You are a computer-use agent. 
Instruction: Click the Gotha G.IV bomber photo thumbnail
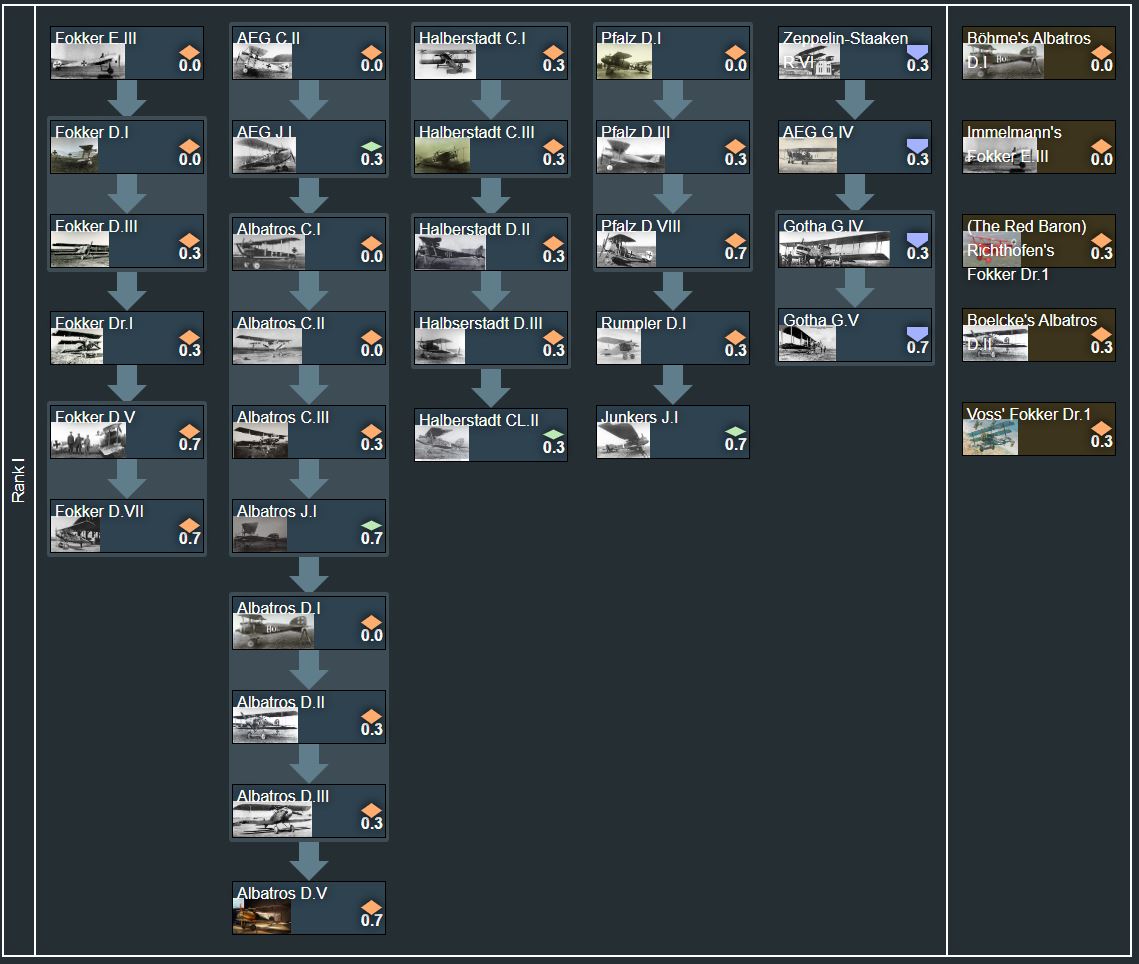pos(834,249)
